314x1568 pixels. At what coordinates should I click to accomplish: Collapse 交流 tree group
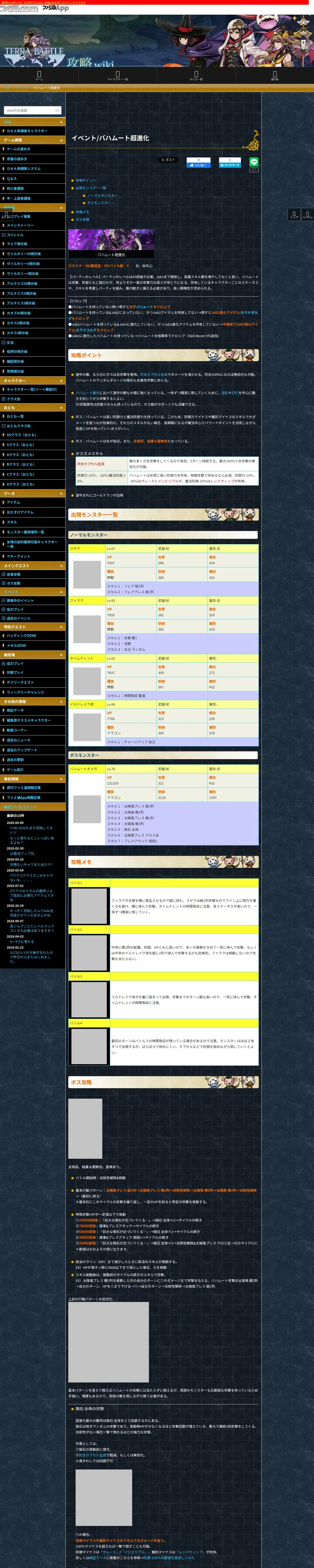point(4,342)
